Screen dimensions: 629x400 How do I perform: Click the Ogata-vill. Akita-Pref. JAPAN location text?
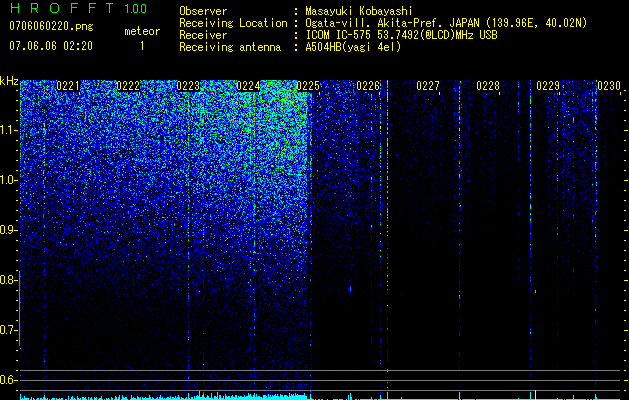[x=446, y=24]
